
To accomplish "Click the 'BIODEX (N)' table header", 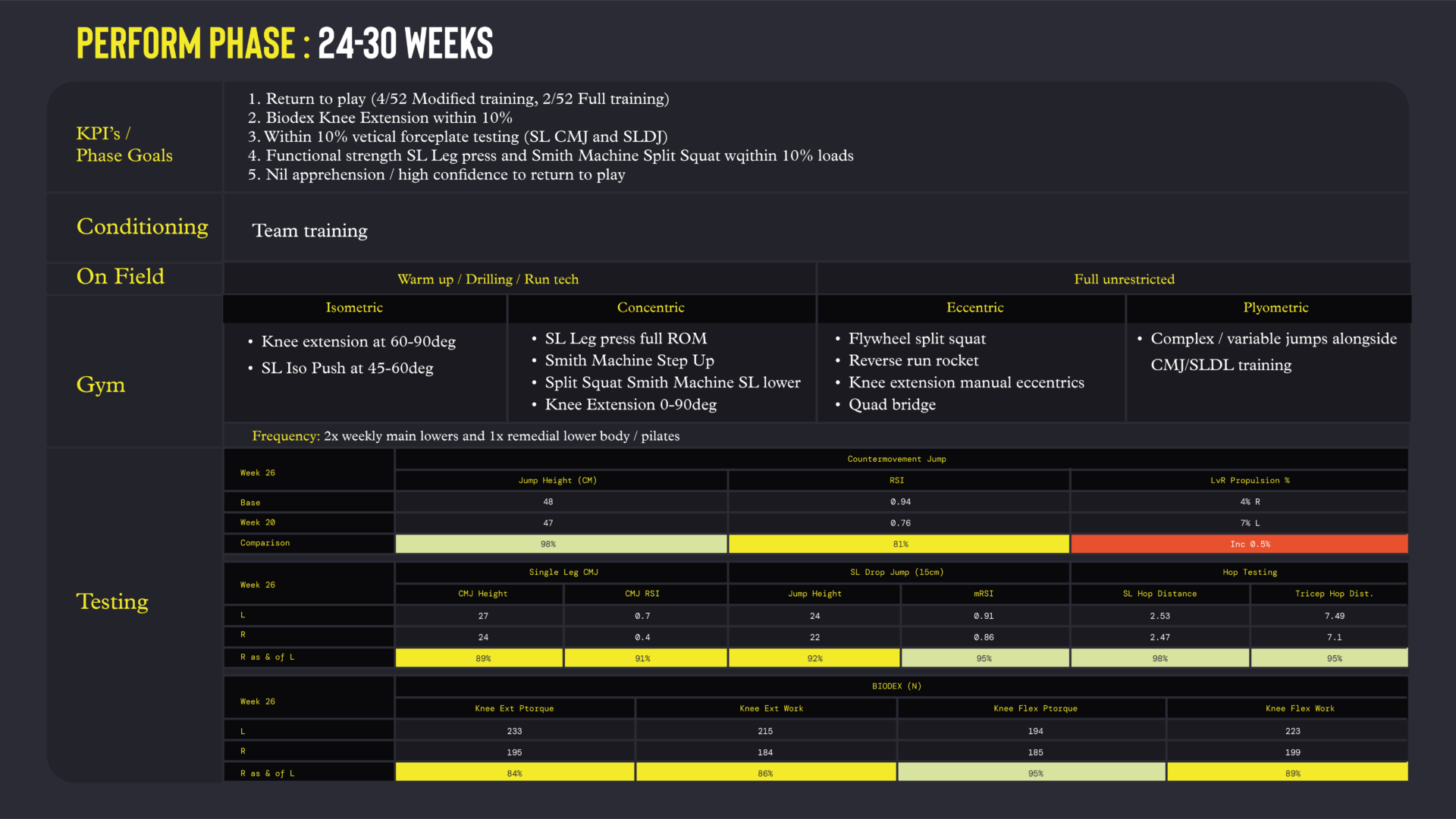I will 896,686.
